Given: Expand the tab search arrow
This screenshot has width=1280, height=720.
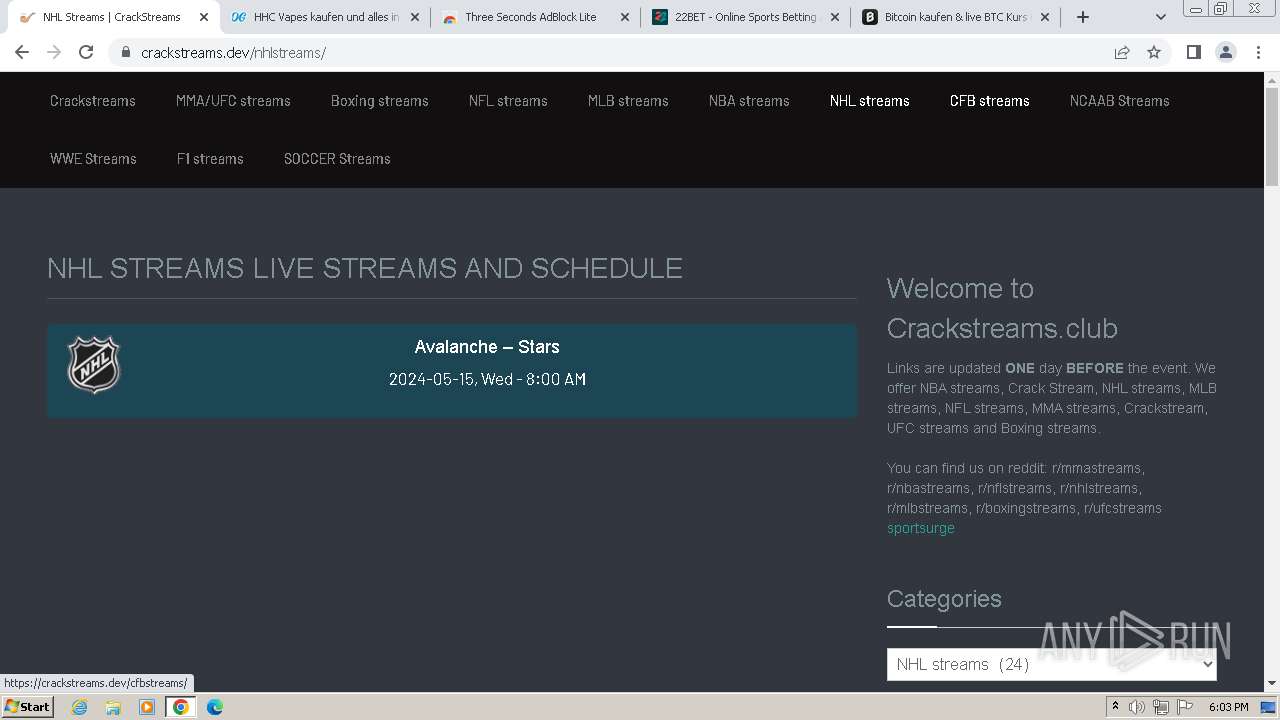Looking at the screenshot, I should click(x=1161, y=17).
